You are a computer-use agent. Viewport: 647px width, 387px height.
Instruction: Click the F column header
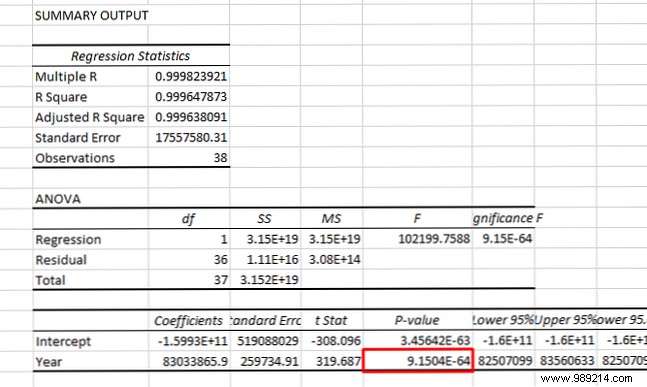417,218
